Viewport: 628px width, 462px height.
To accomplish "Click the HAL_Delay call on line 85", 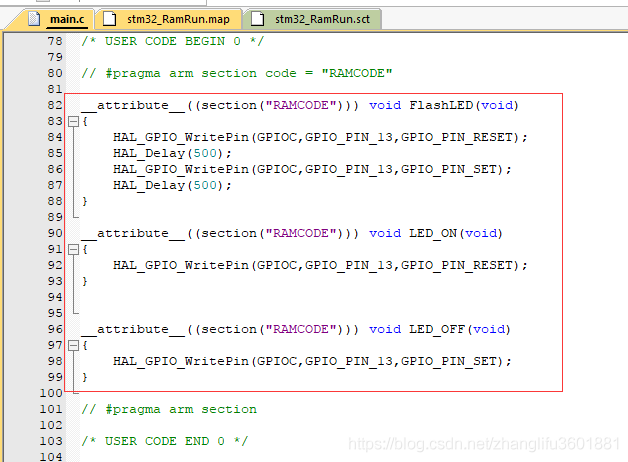I will pyautogui.click(x=172, y=153).
